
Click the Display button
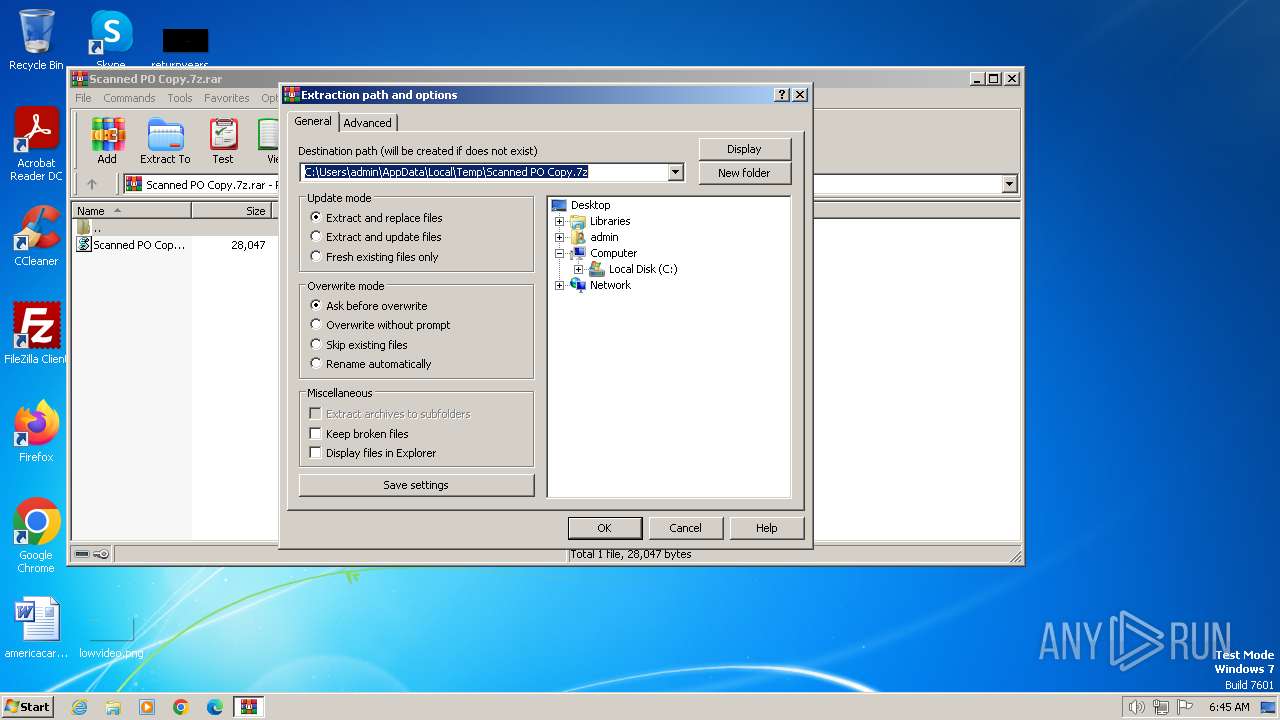click(x=744, y=149)
